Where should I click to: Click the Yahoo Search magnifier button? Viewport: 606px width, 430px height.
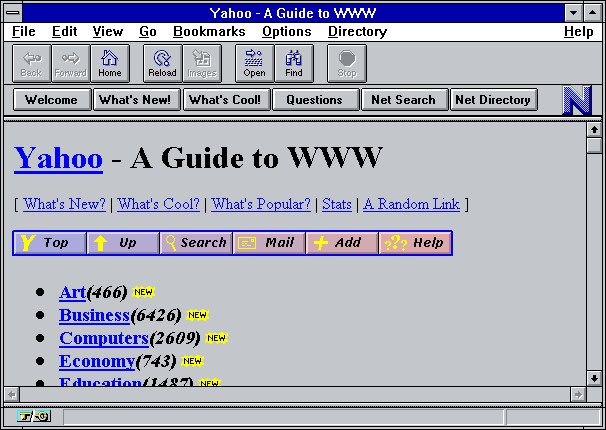pos(196,243)
